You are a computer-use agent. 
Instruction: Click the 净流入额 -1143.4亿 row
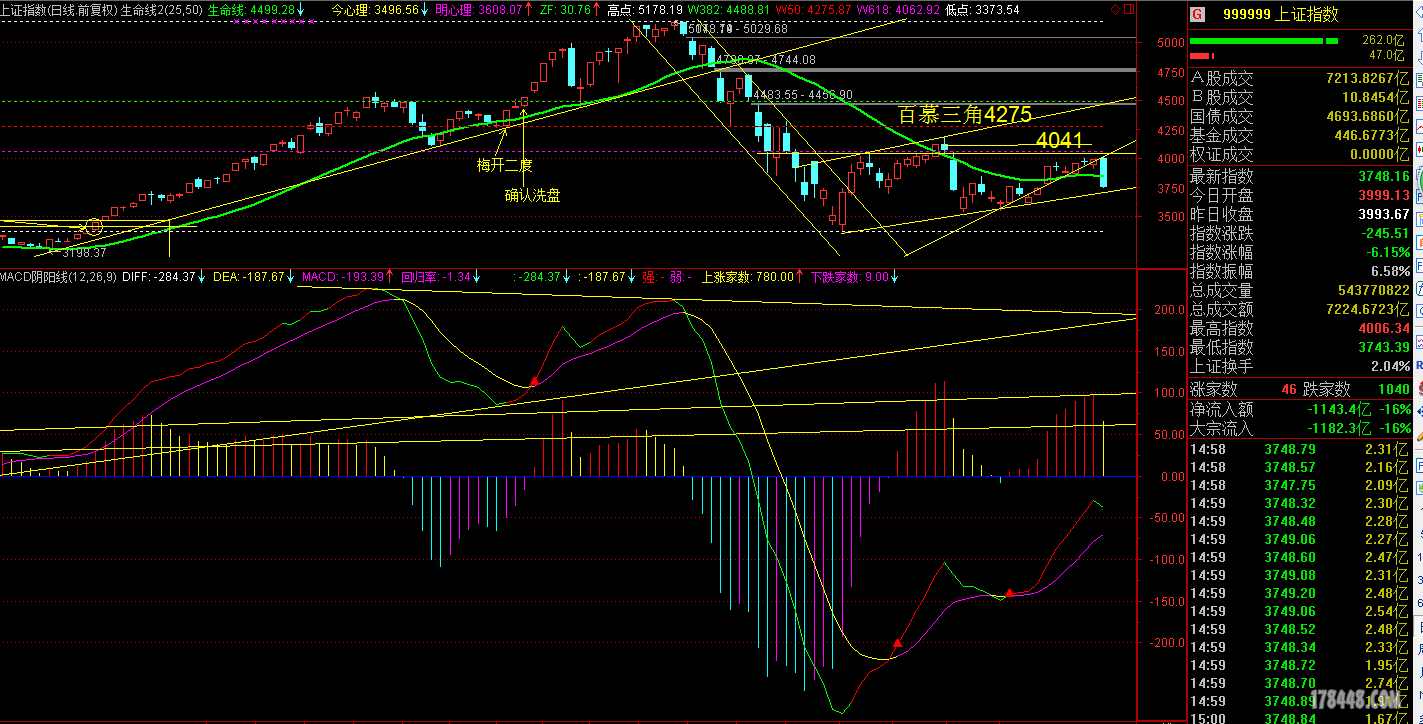[1300, 409]
